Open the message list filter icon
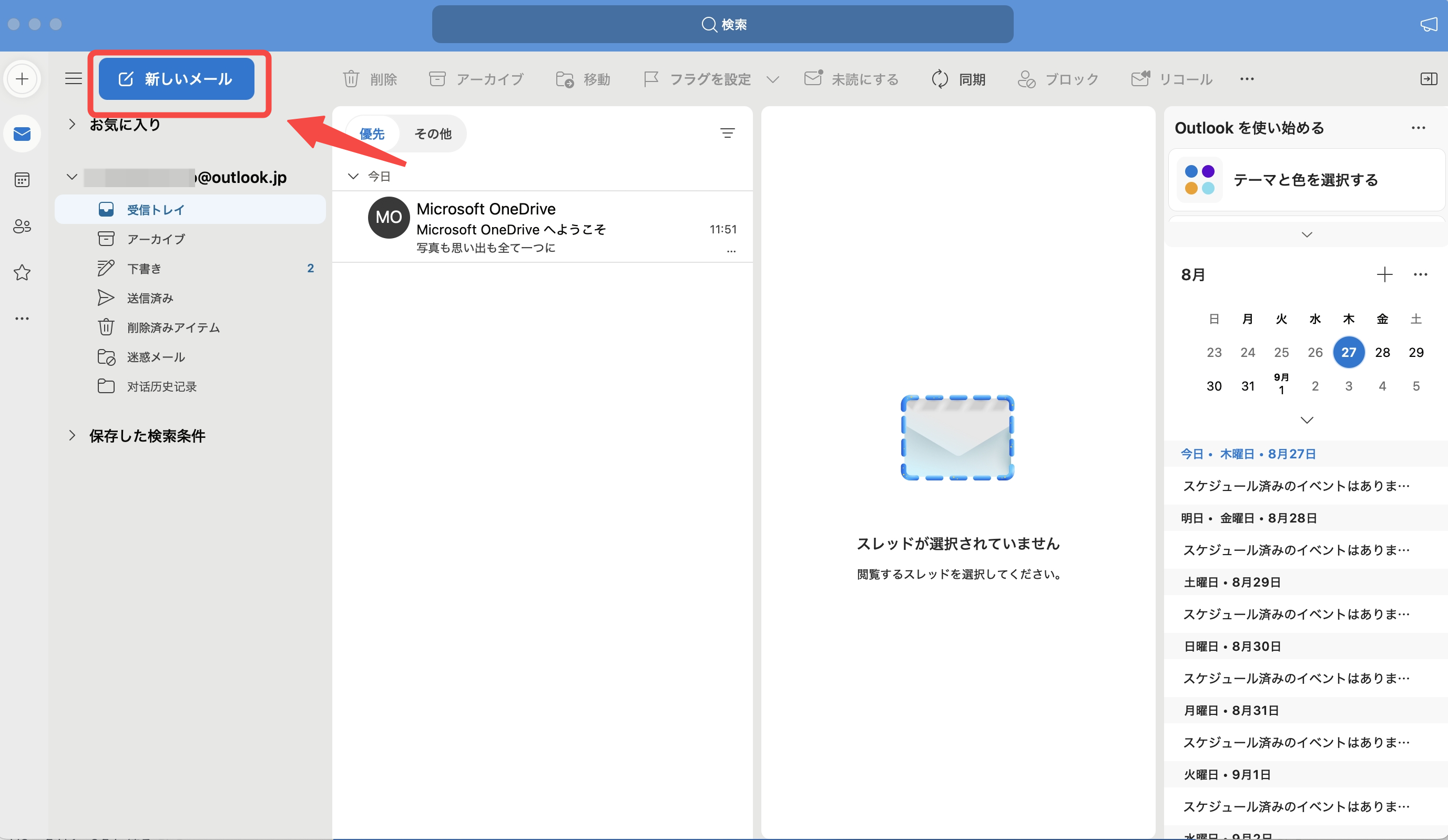 point(728,134)
